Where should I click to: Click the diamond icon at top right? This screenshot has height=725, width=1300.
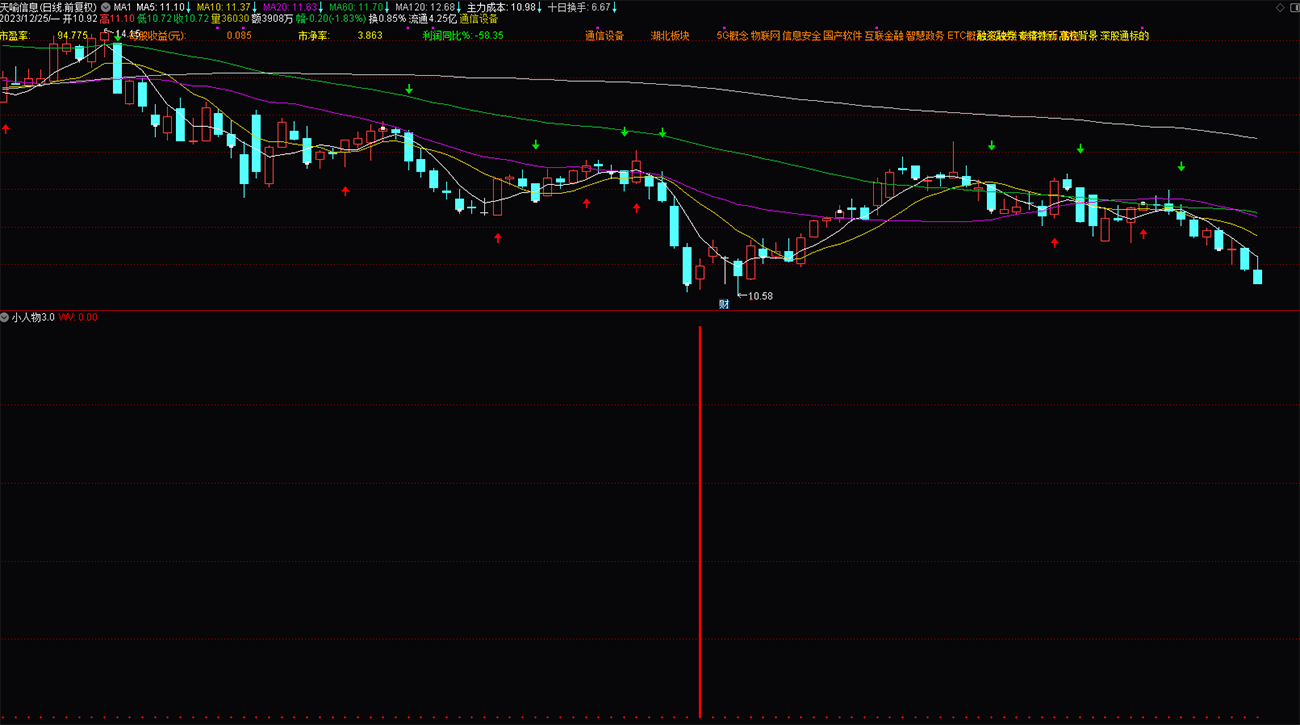pos(1280,7)
